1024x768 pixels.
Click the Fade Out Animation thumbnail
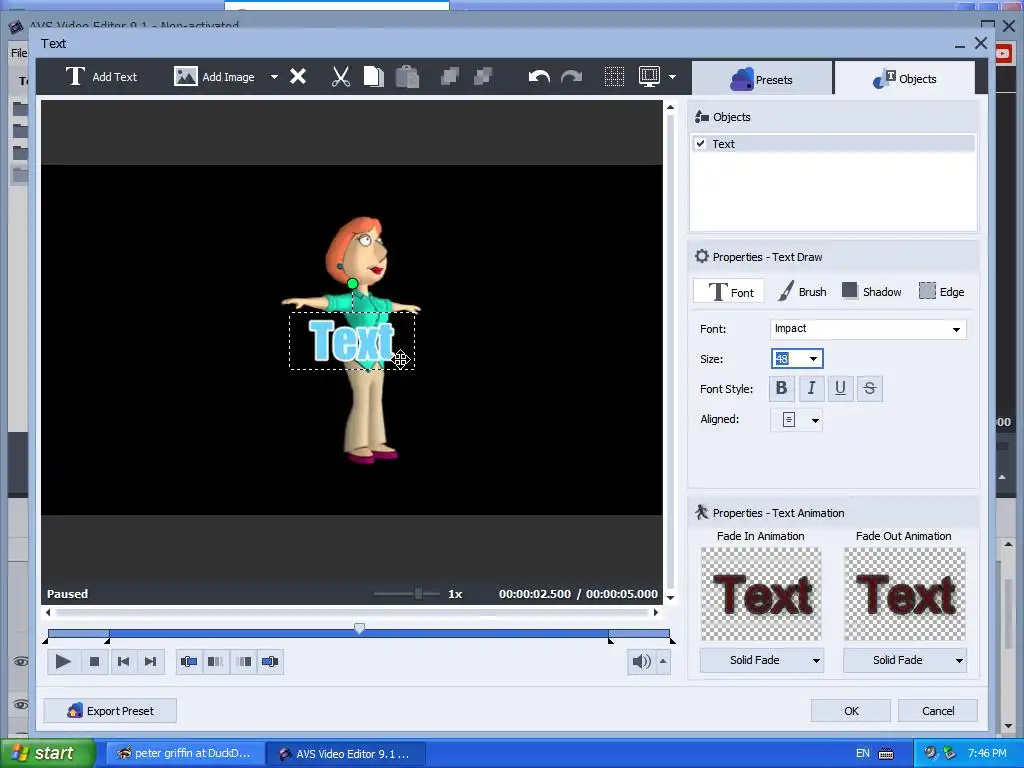click(904, 594)
